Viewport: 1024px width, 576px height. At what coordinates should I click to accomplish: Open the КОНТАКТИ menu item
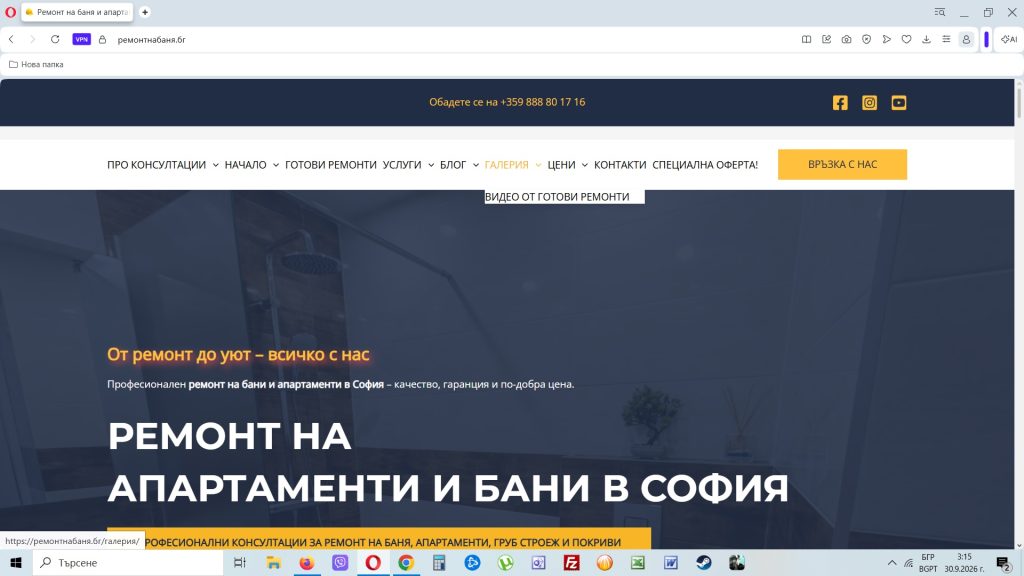point(620,165)
